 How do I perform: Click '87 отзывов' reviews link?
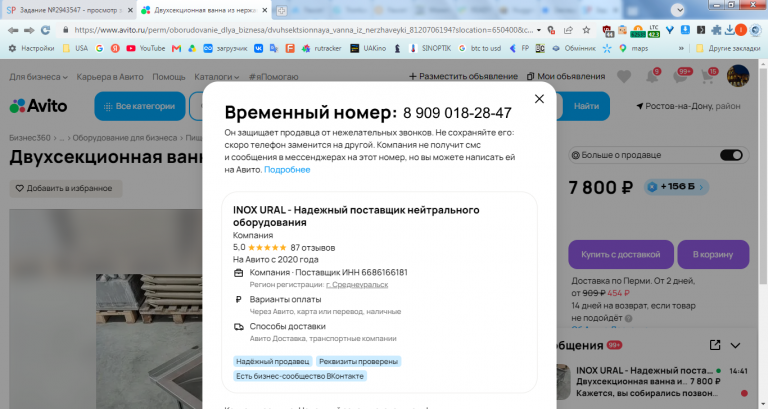[312, 248]
